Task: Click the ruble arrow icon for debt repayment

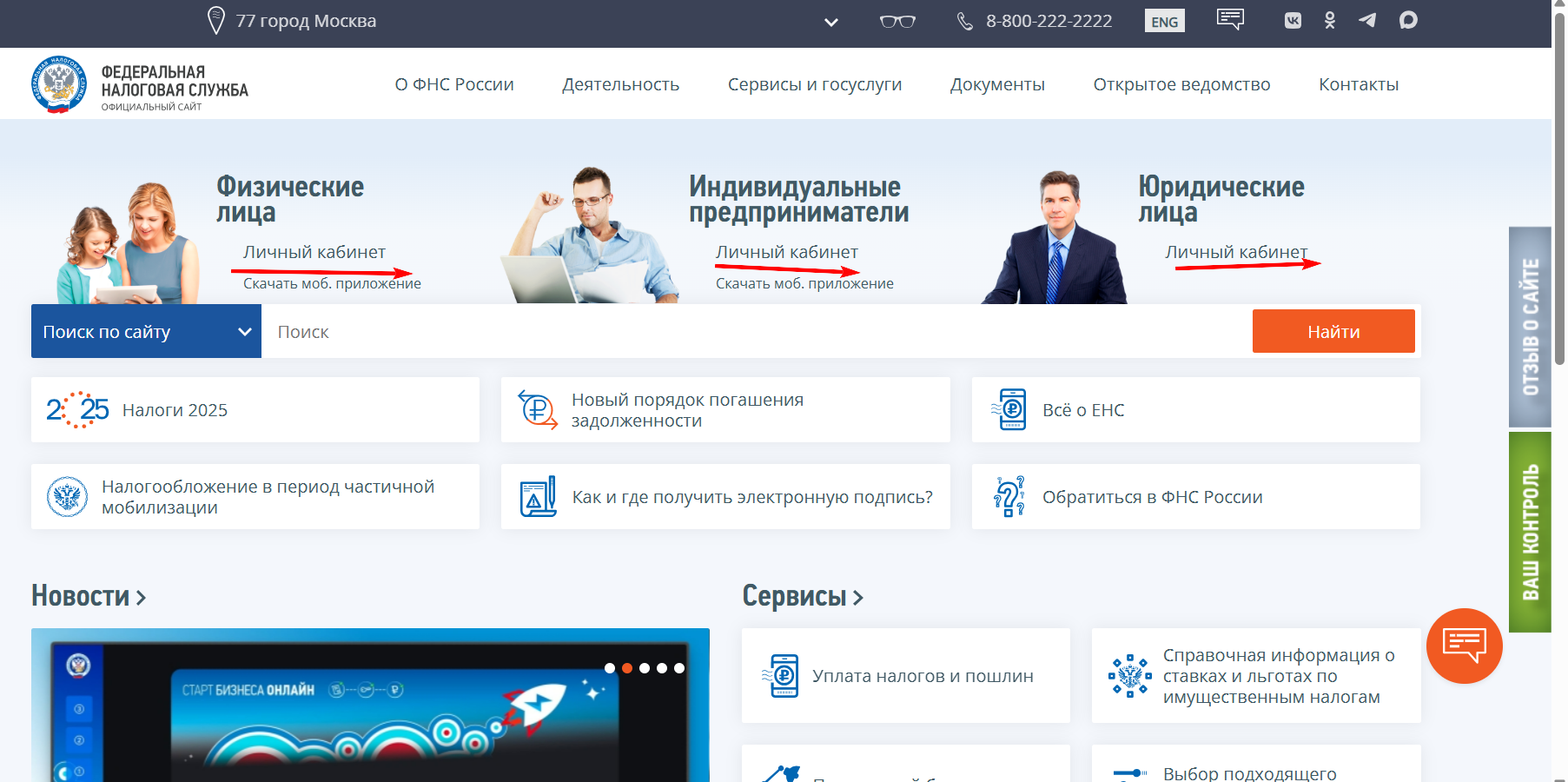Action: 538,409
